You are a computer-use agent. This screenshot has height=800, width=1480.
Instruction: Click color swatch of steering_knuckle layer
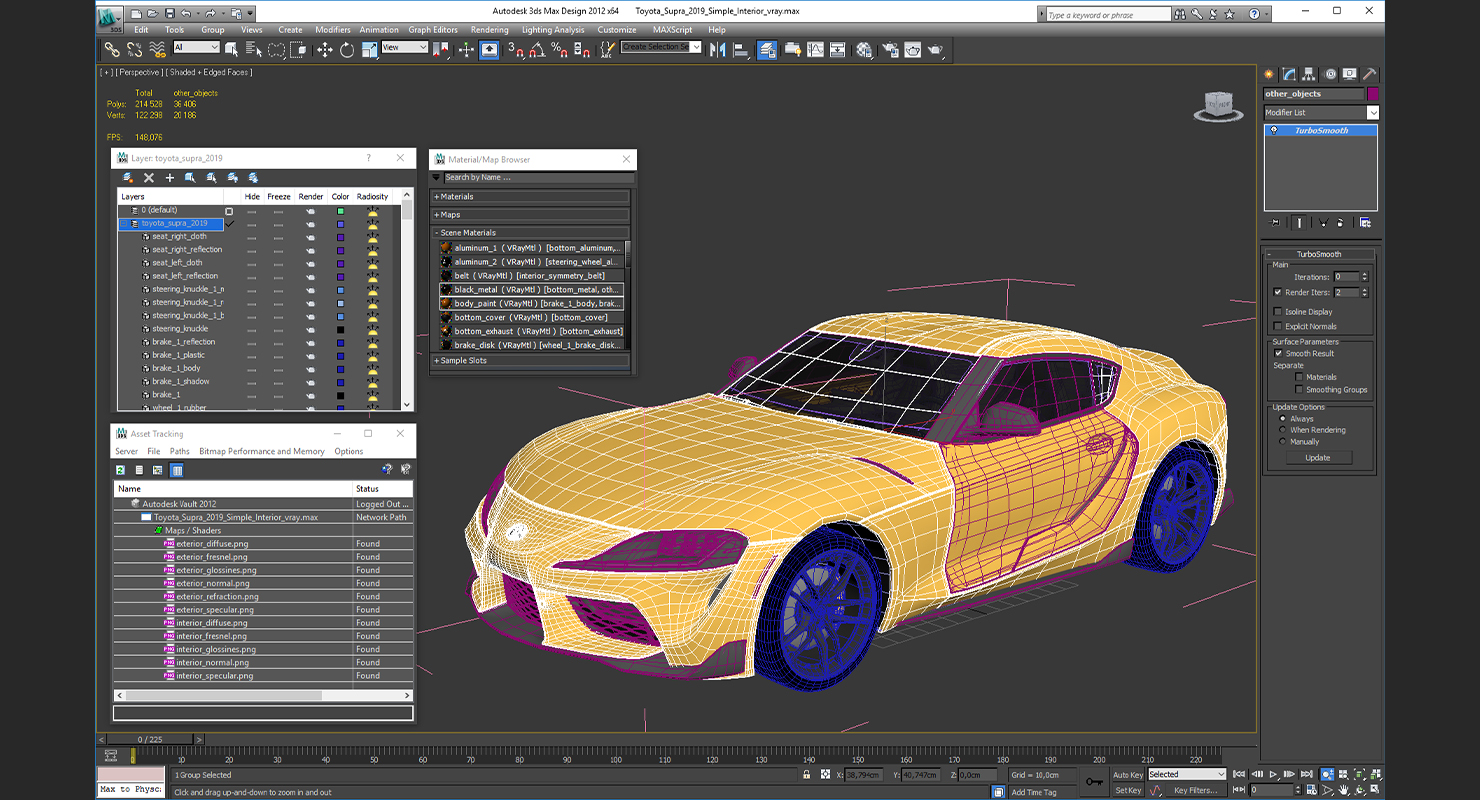coord(340,329)
